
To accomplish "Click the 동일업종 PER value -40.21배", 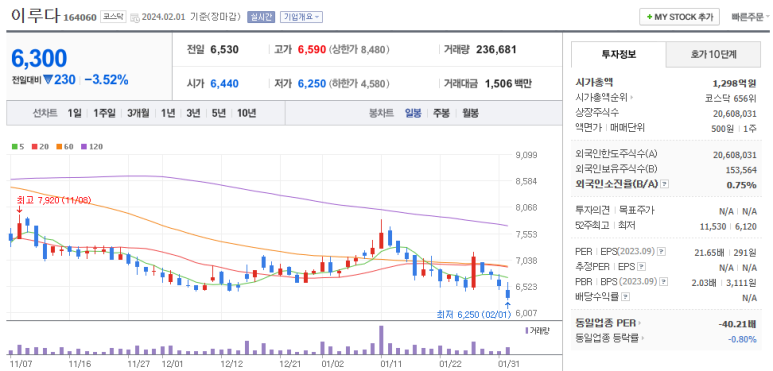I will tap(737, 324).
